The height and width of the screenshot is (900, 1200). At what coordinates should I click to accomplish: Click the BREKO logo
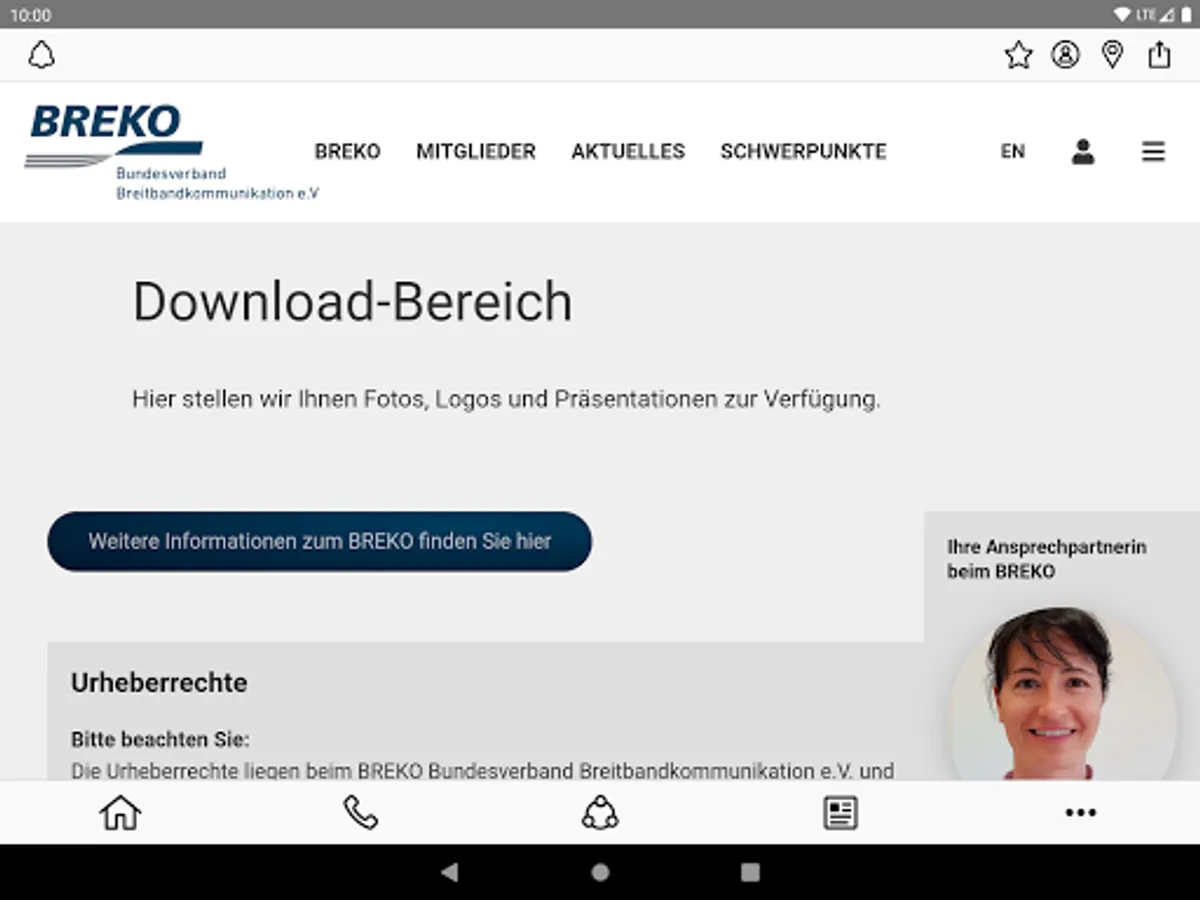[171, 151]
